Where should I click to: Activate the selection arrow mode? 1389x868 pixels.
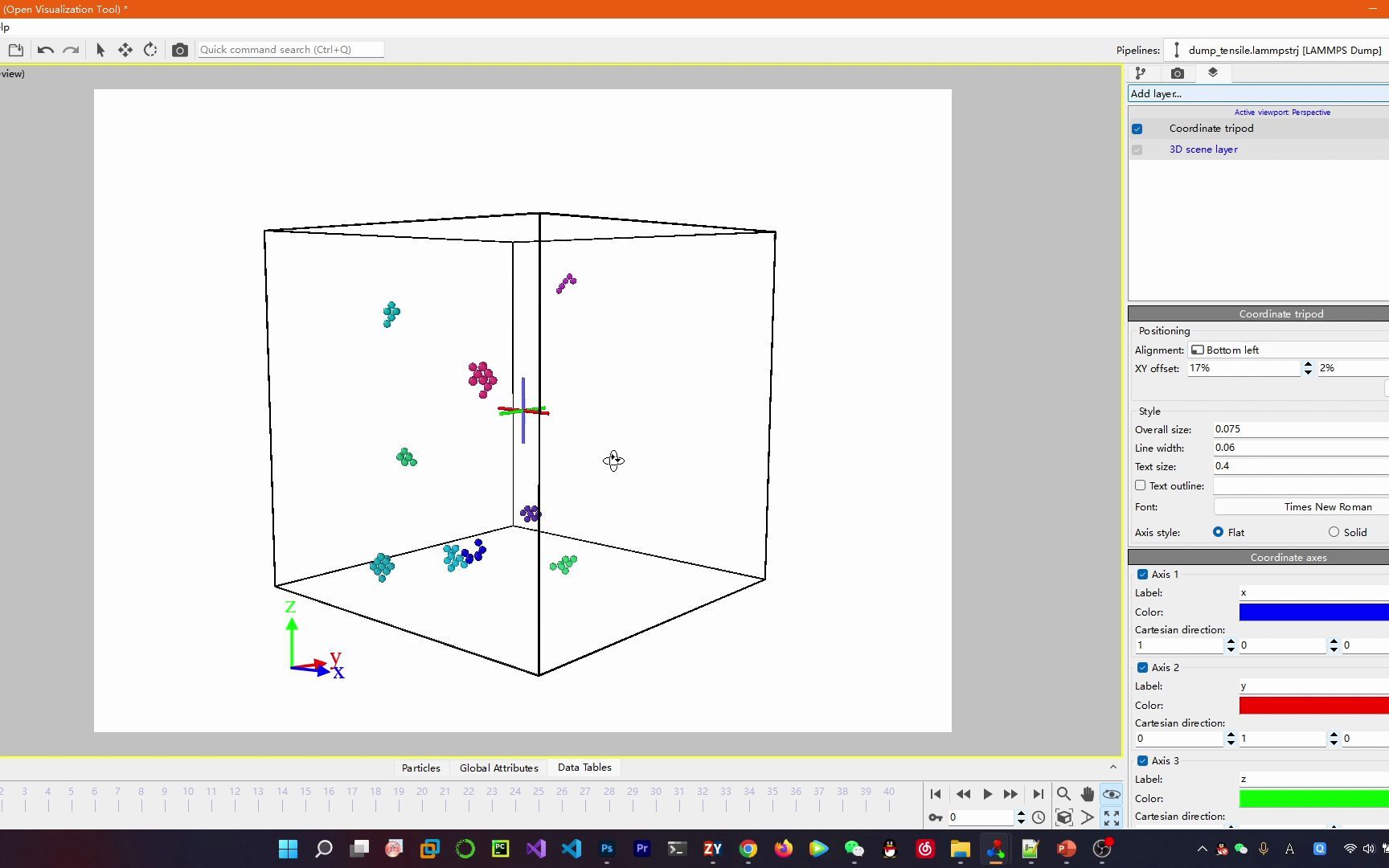[x=100, y=50]
